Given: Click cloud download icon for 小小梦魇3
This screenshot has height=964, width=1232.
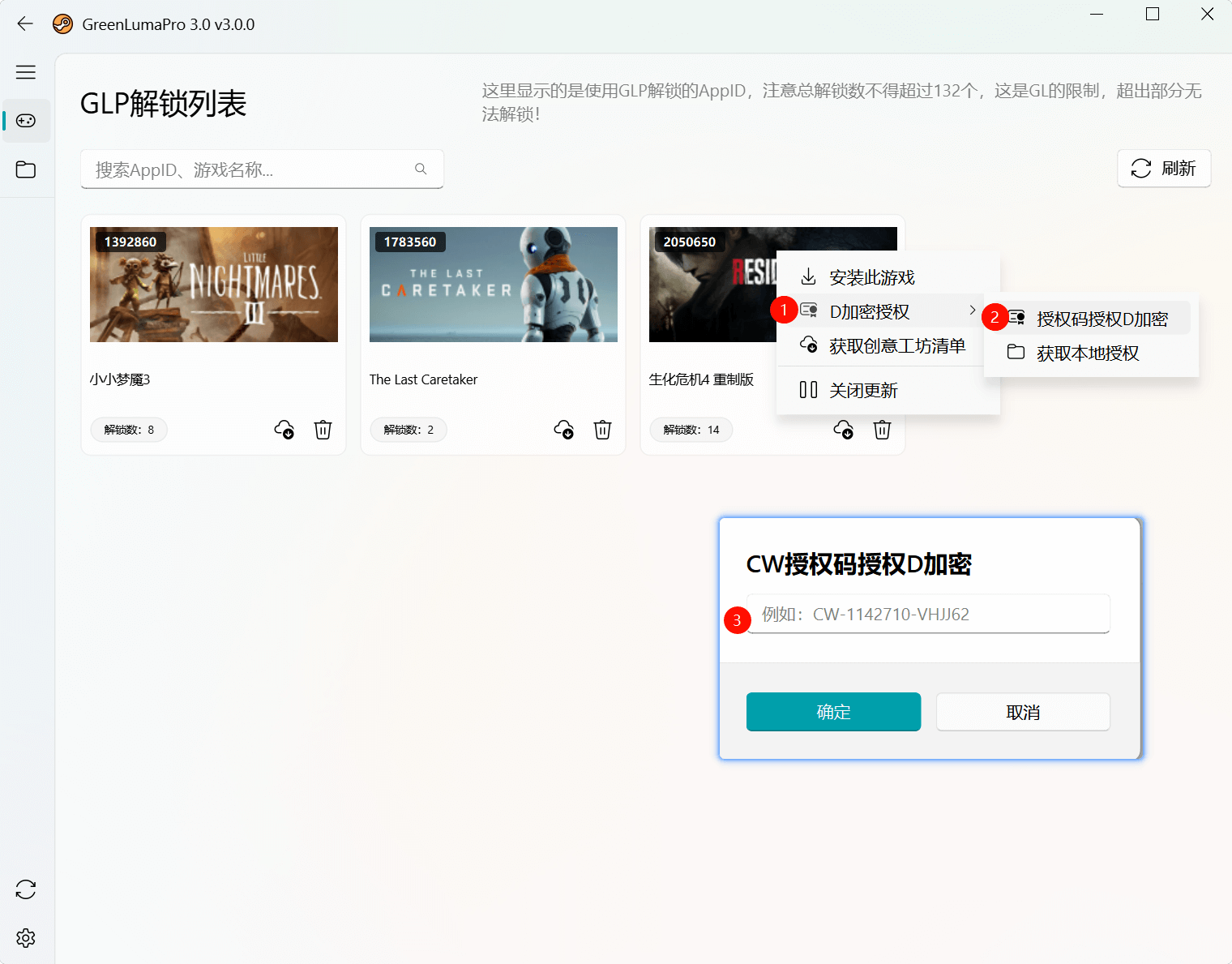Looking at the screenshot, I should [284, 430].
